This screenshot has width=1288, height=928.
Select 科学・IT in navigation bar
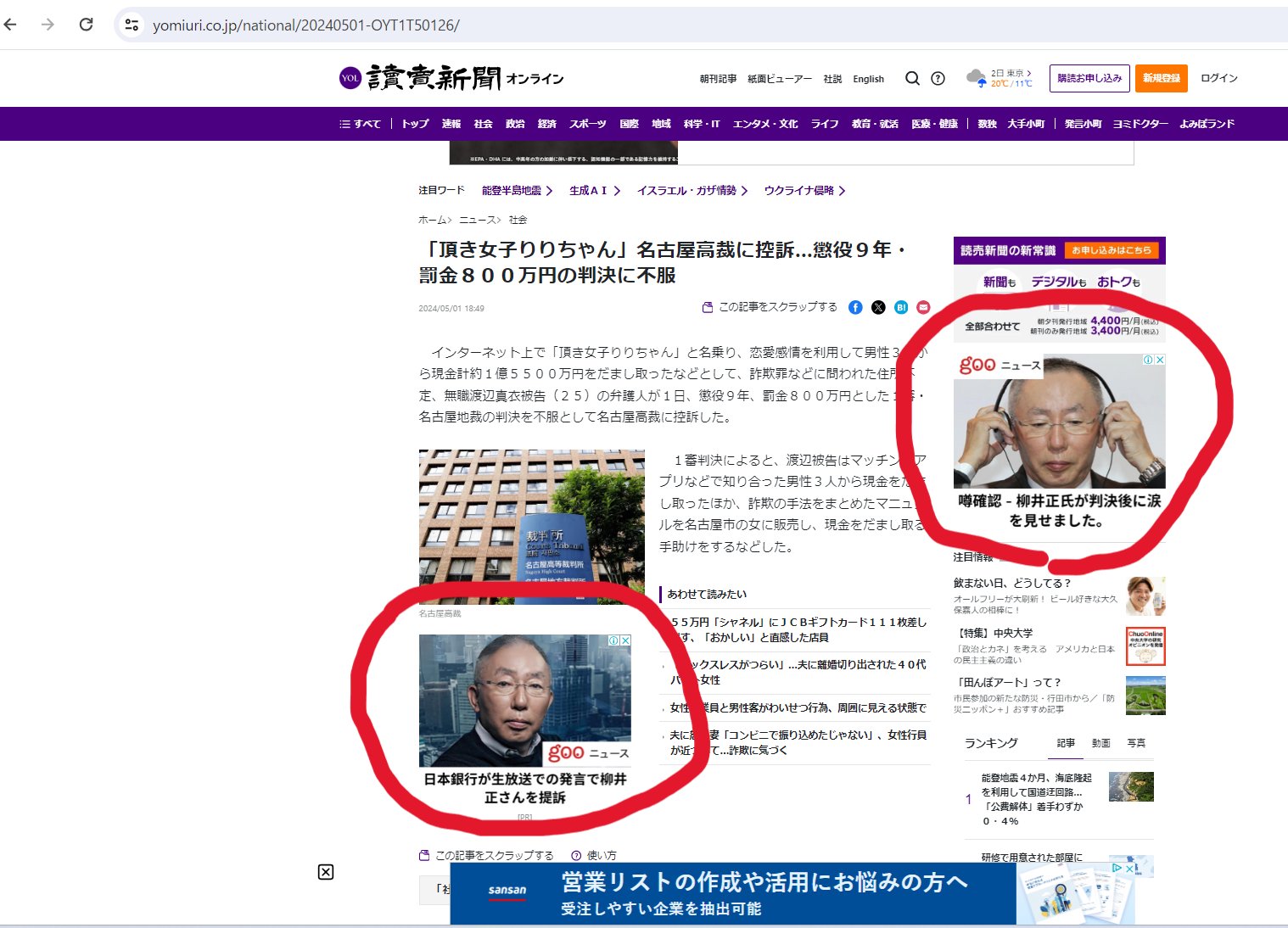pos(702,124)
